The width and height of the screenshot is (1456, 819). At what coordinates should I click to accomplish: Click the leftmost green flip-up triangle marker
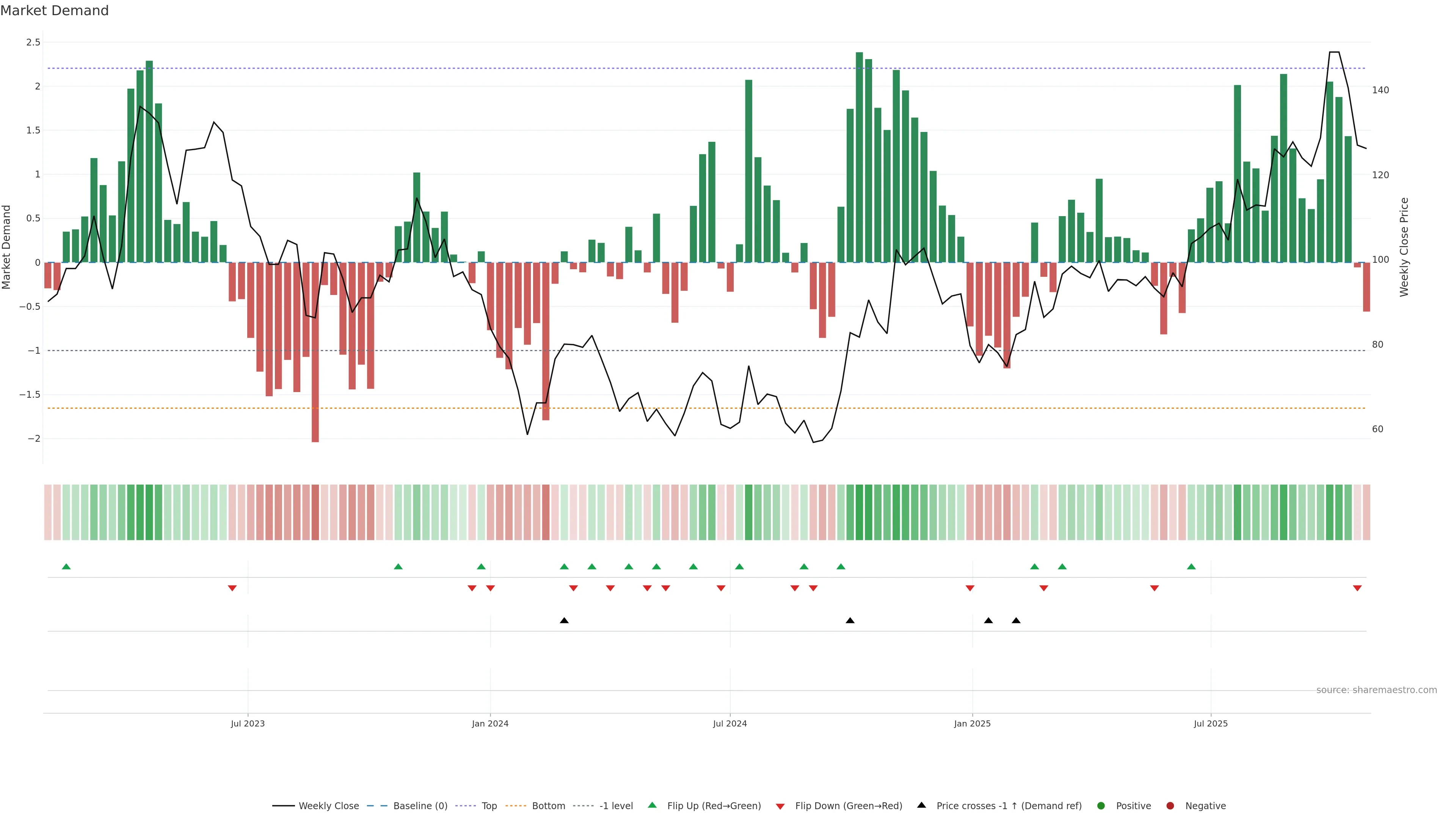(x=66, y=567)
